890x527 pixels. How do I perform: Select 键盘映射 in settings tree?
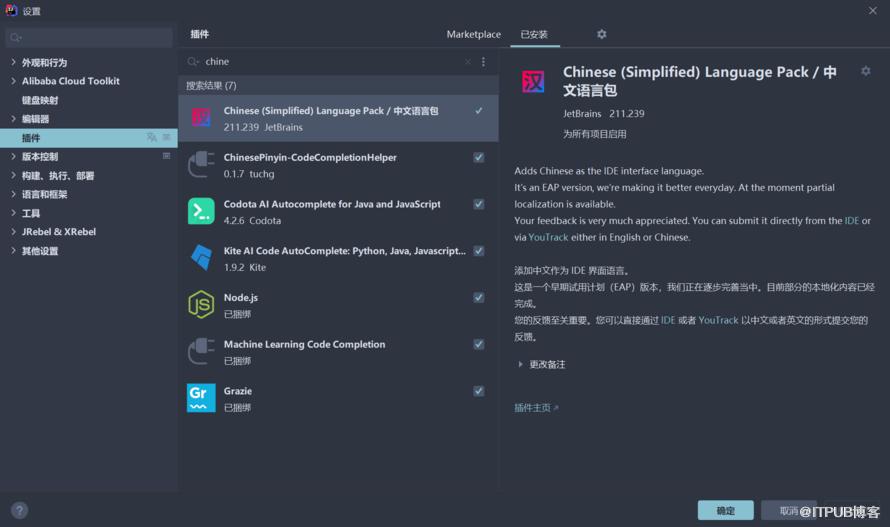point(40,100)
